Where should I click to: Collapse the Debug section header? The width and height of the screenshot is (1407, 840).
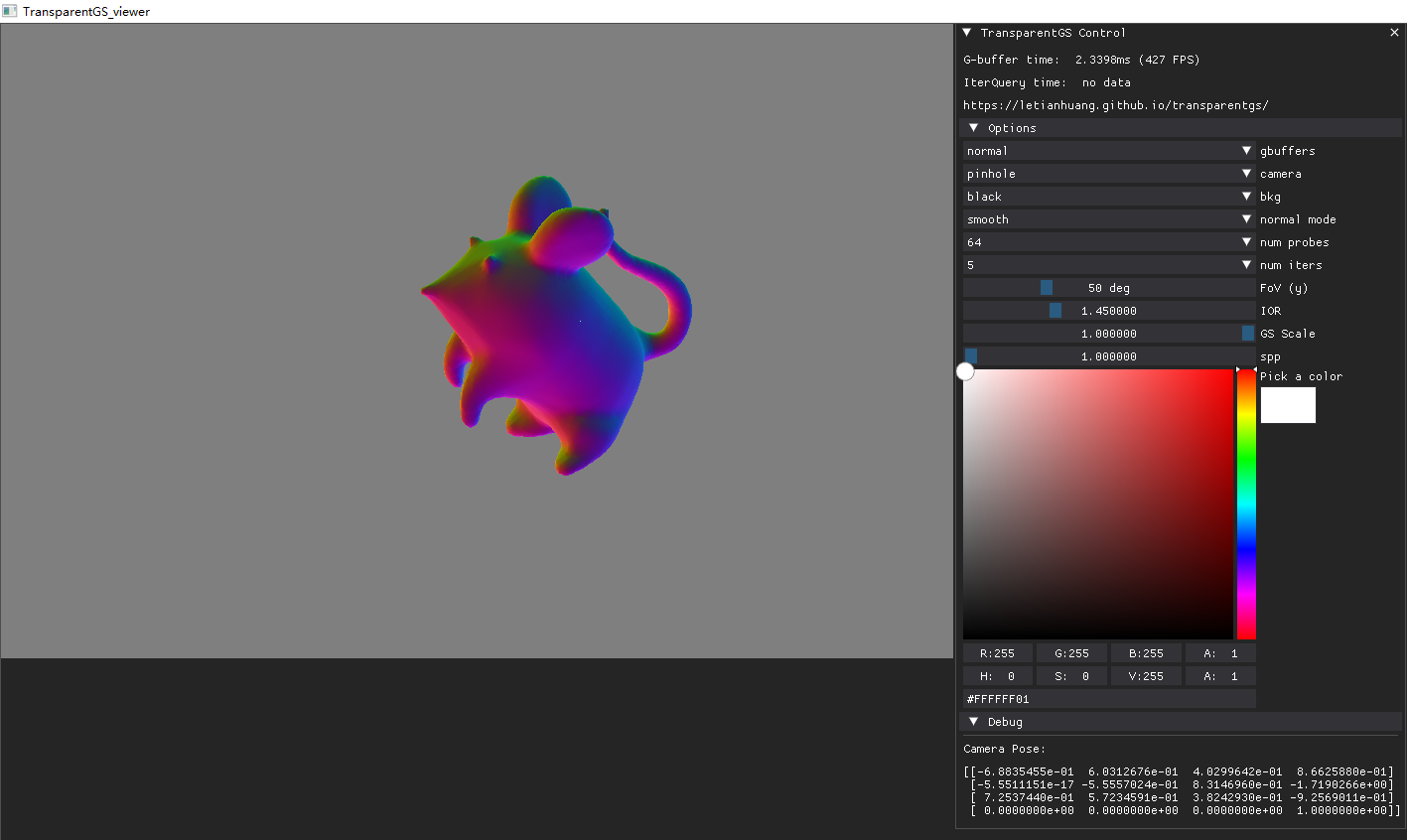point(1181,722)
